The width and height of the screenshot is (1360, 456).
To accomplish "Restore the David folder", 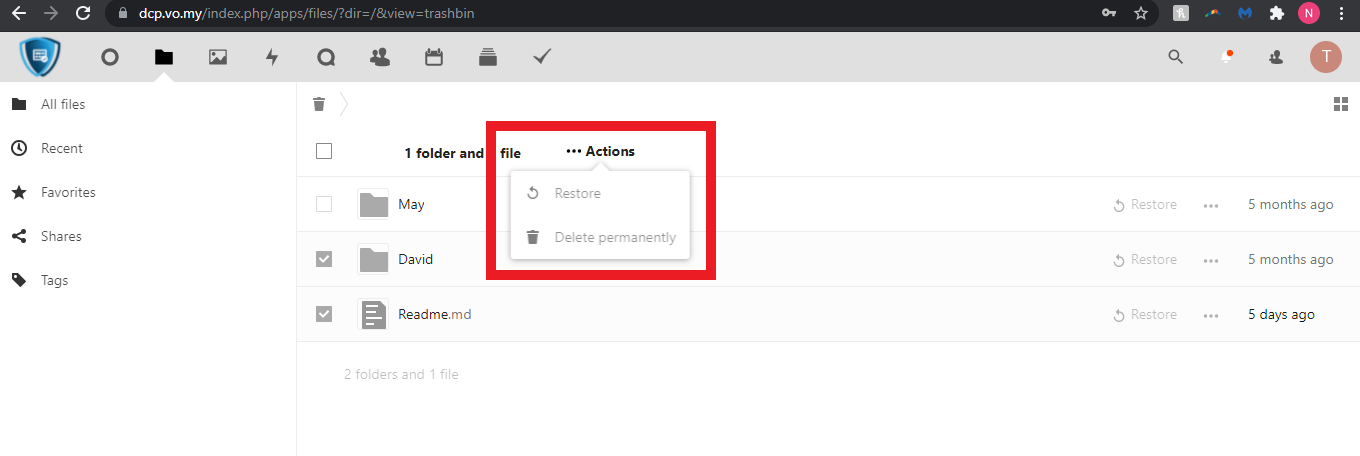I will click(1145, 260).
